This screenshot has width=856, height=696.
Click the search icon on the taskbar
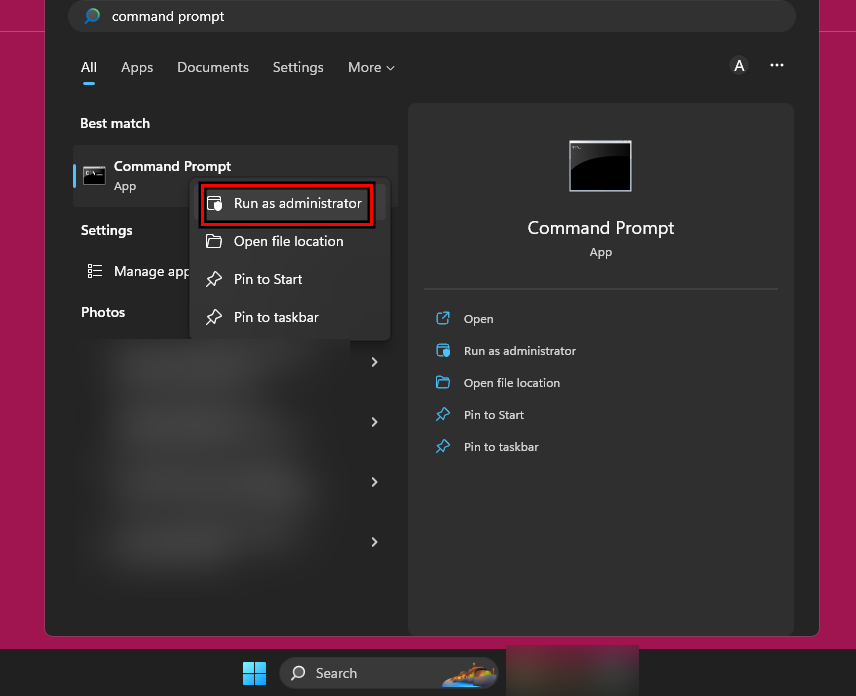tap(297, 673)
